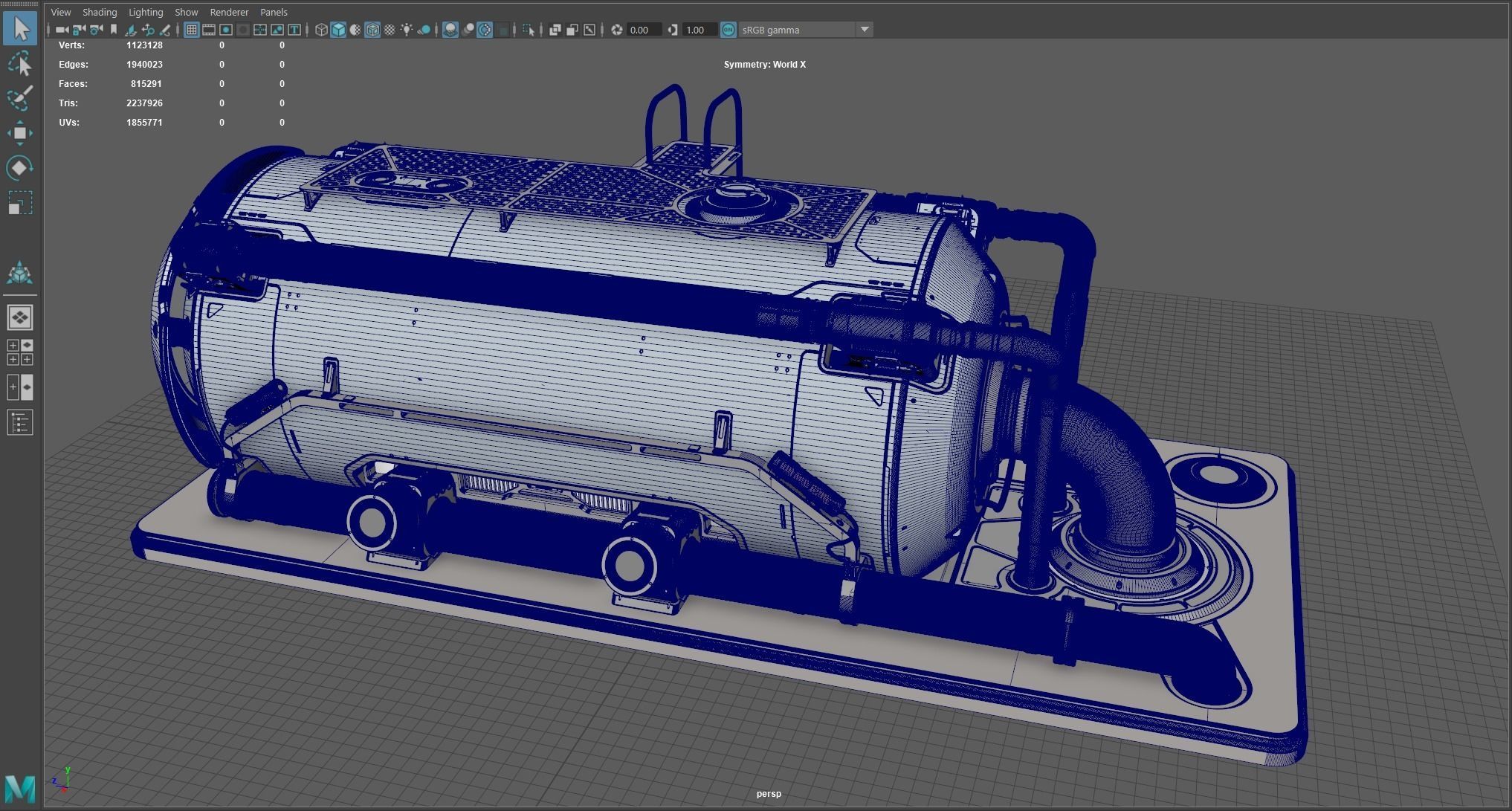Click the Exposure reset icon
The height and width of the screenshot is (811, 1512).
click(616, 30)
